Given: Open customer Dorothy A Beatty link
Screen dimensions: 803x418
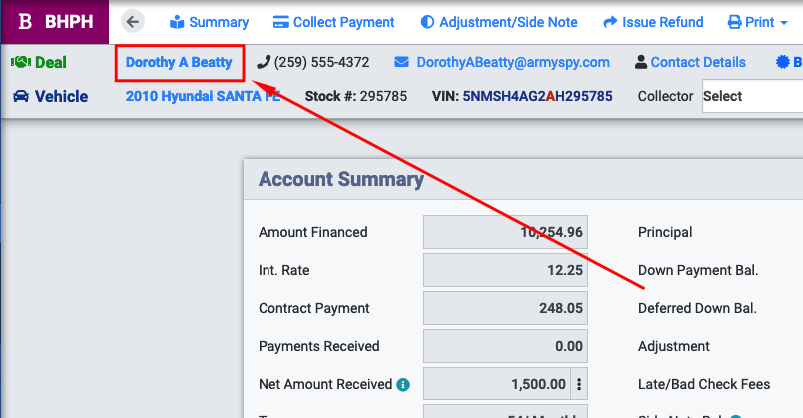Looking at the screenshot, I should point(179,62).
